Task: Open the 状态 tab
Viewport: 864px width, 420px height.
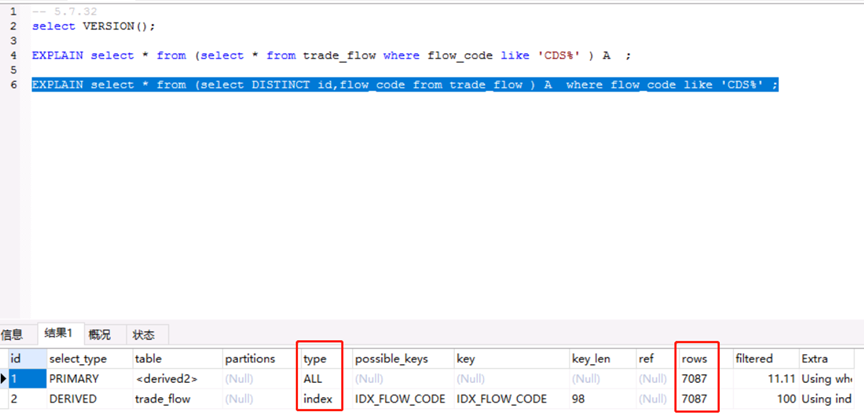Action: click(144, 335)
